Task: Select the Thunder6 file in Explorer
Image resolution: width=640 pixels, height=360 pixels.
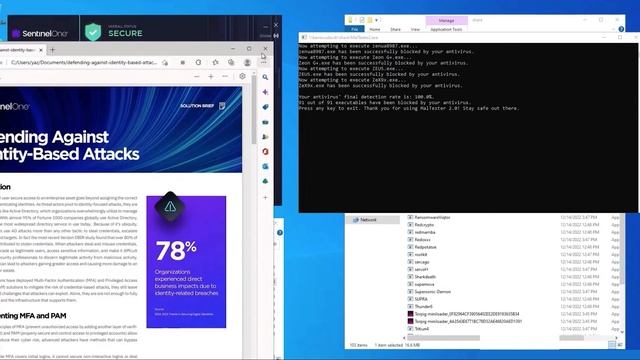Action: coord(423,307)
